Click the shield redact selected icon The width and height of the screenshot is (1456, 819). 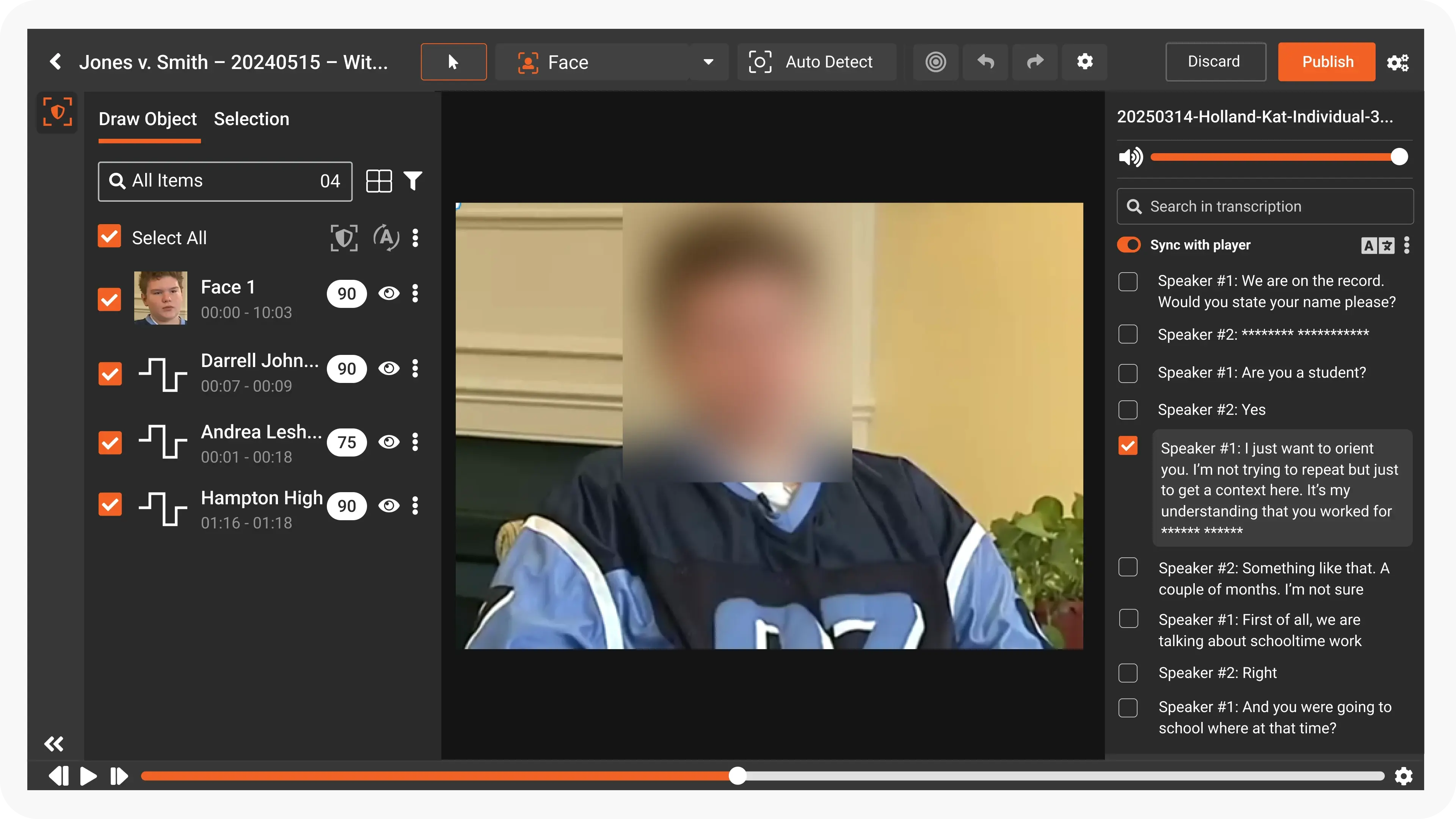(344, 237)
